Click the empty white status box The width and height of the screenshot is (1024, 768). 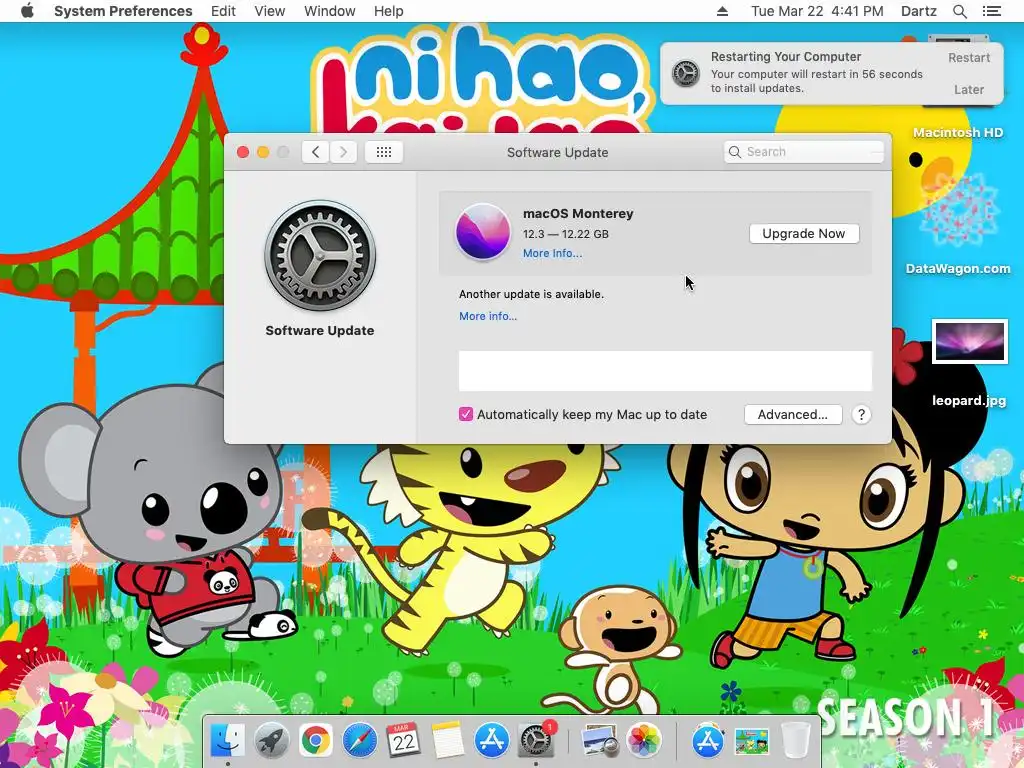coord(665,370)
